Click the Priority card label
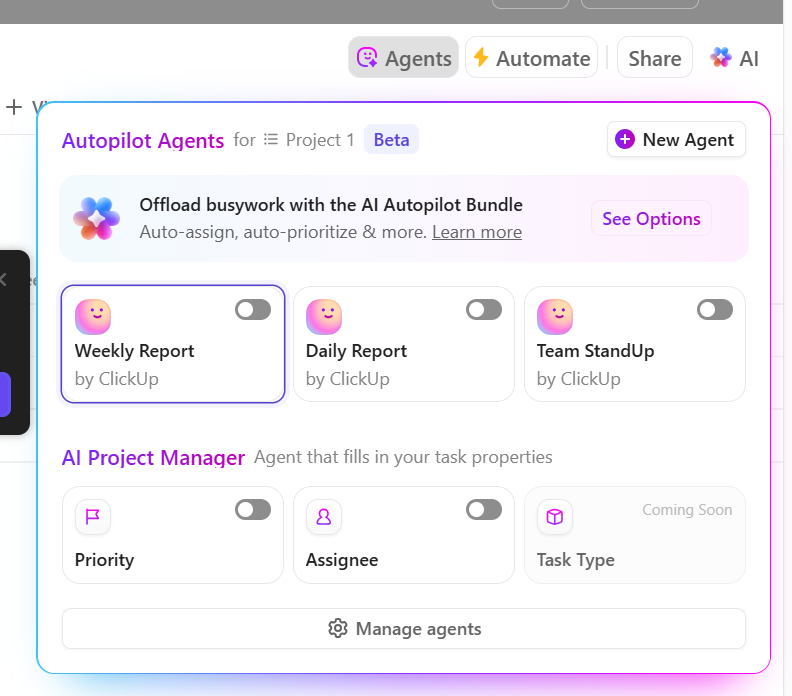The width and height of the screenshot is (792, 696). click(x=105, y=560)
